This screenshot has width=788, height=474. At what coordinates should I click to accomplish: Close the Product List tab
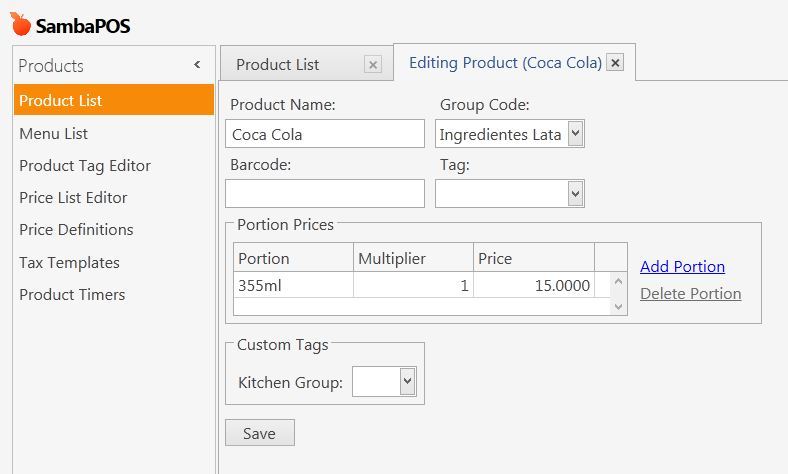[373, 64]
